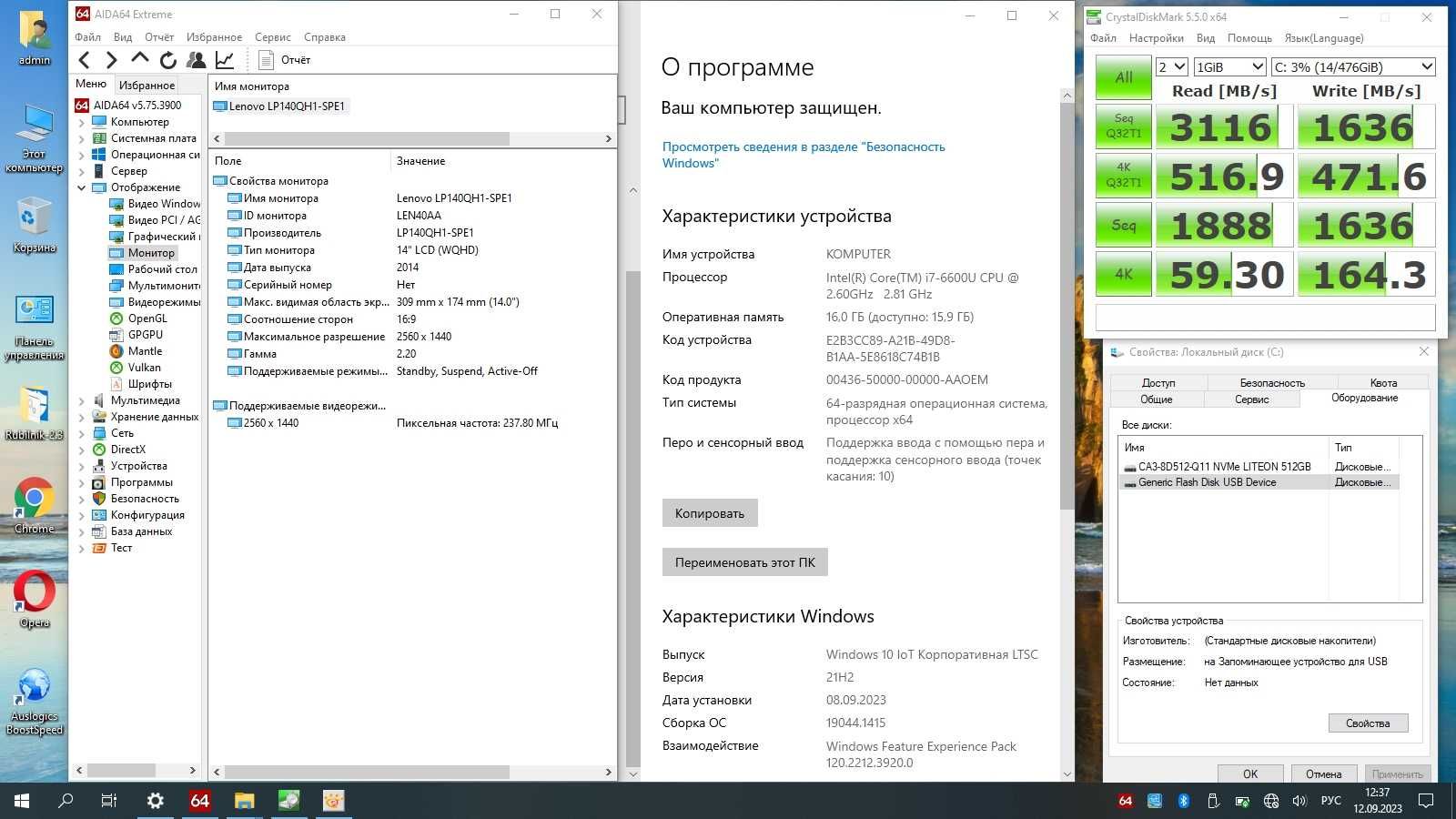
Task: Switch to Общие tab in disk properties
Action: pyautogui.click(x=1157, y=399)
